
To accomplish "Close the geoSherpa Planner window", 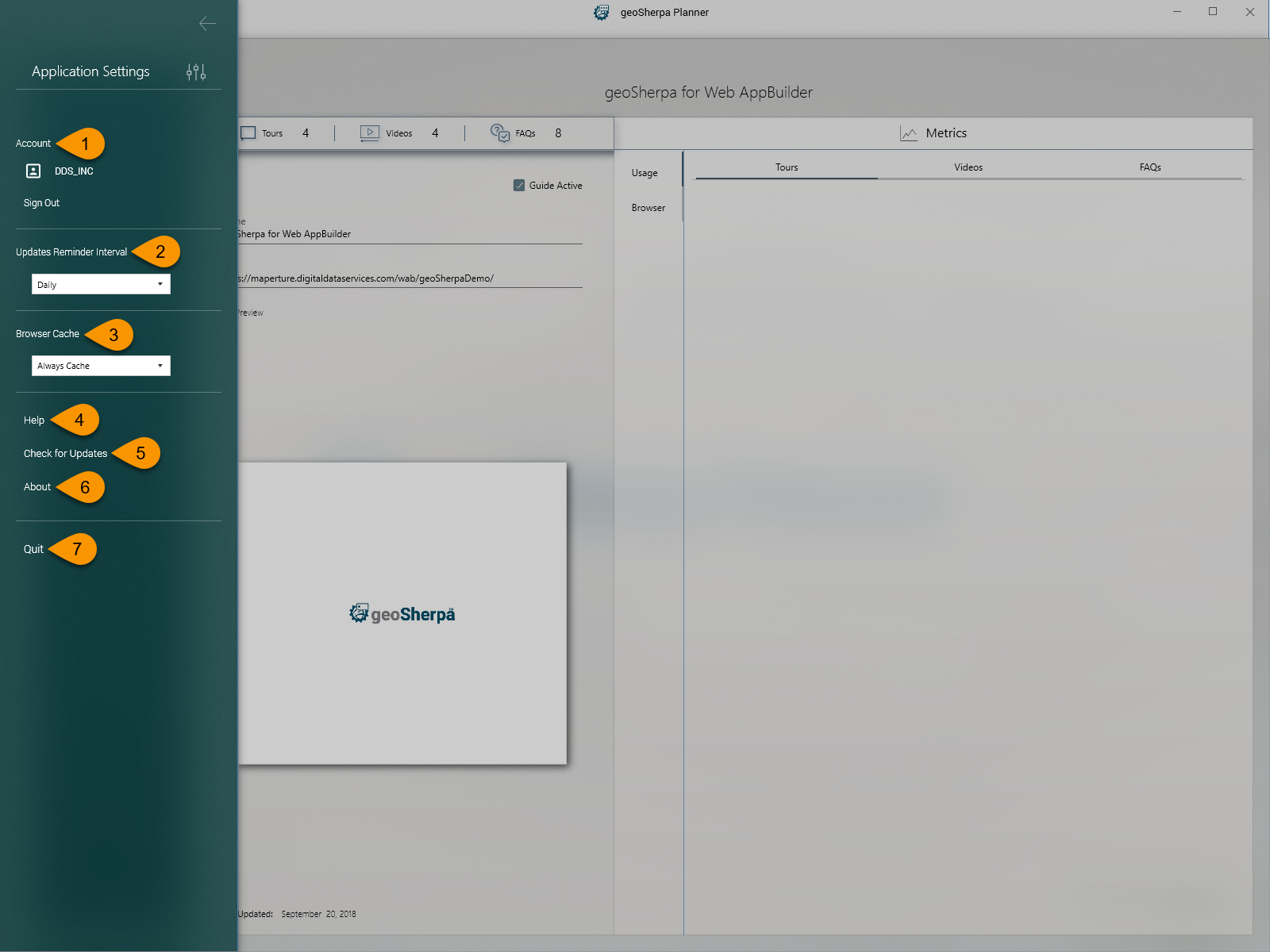I will (1250, 12).
